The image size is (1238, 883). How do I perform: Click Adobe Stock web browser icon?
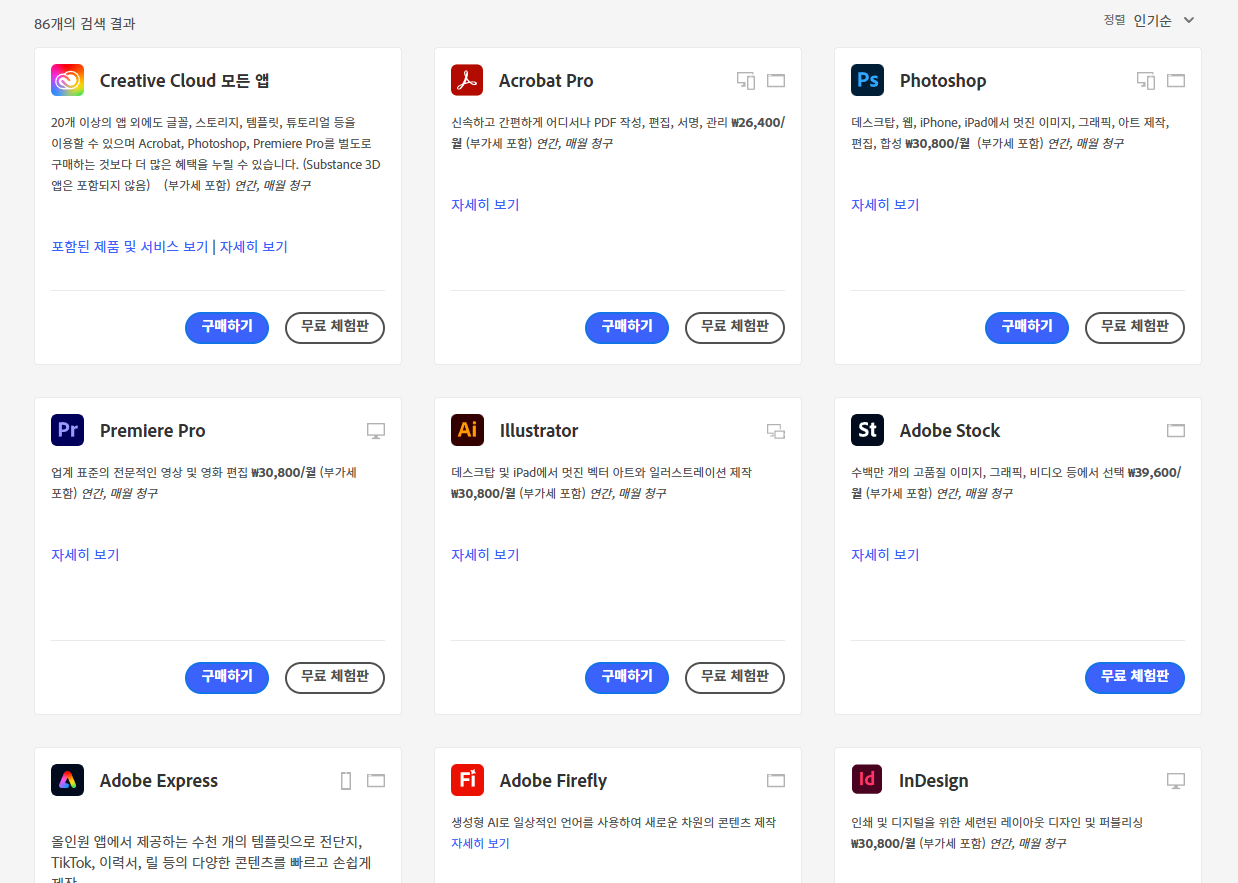[x=1176, y=431]
